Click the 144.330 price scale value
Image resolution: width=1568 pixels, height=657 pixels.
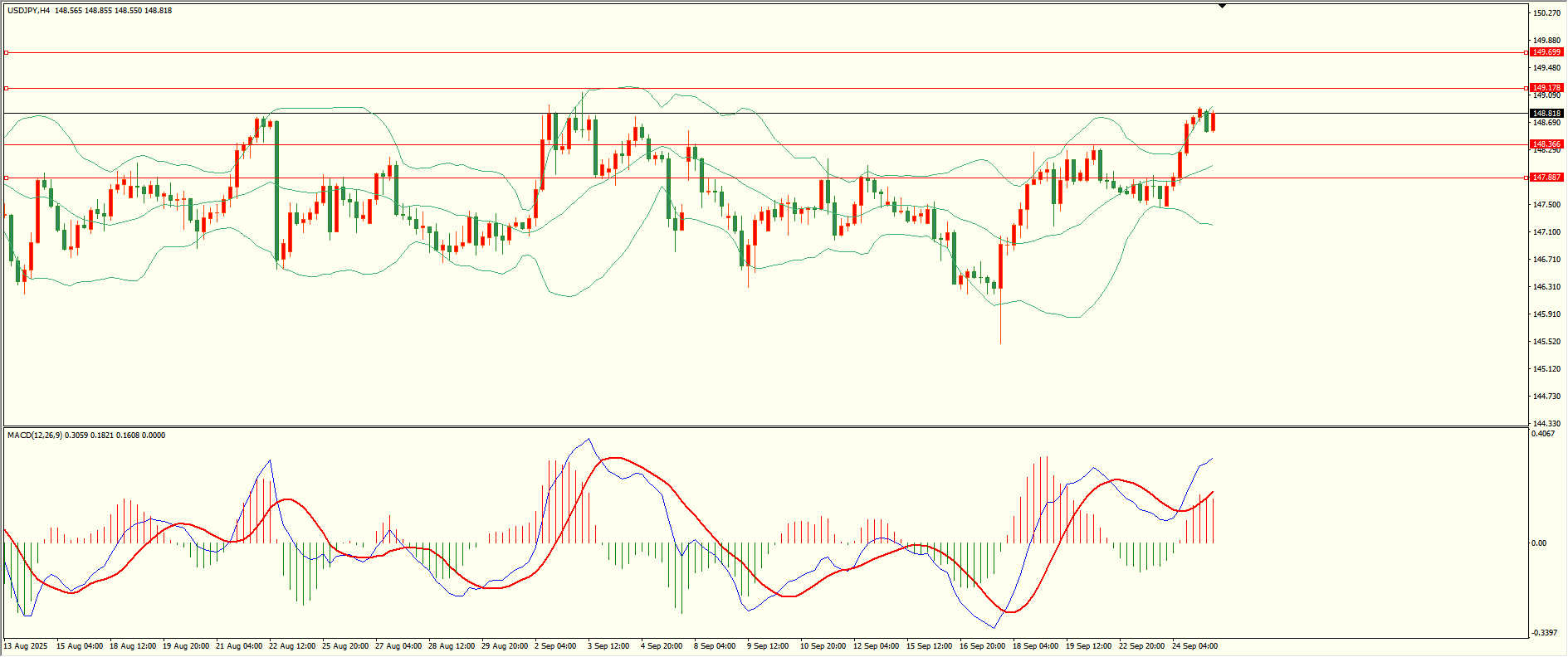[1546, 424]
